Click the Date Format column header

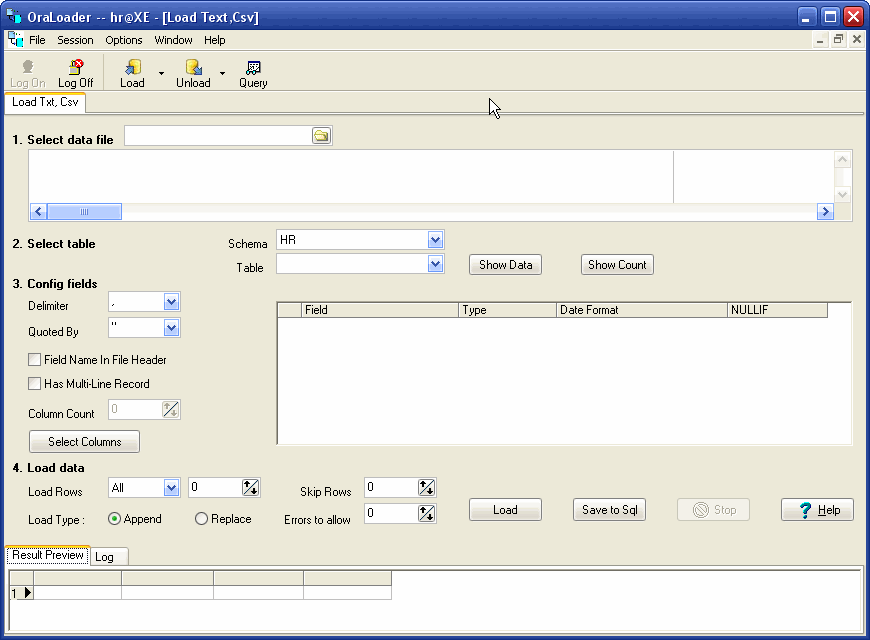(x=642, y=310)
